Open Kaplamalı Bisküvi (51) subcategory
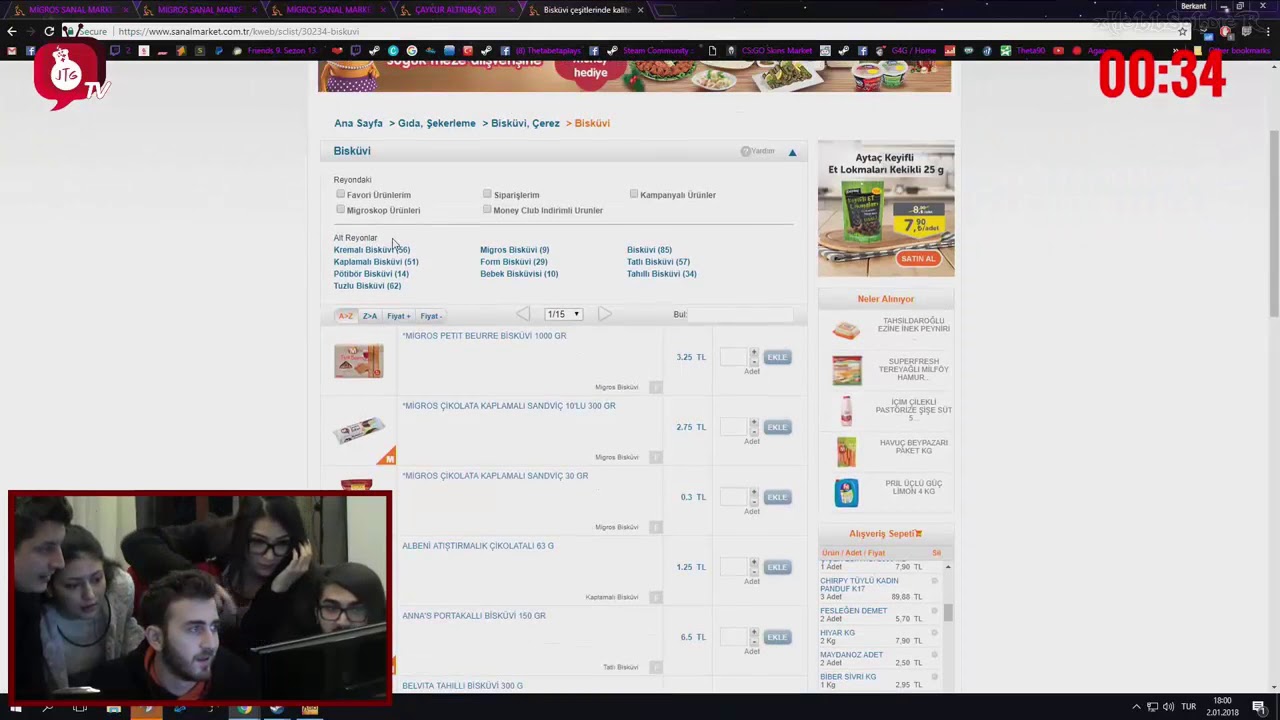Image resolution: width=1280 pixels, height=720 pixels. (x=376, y=262)
